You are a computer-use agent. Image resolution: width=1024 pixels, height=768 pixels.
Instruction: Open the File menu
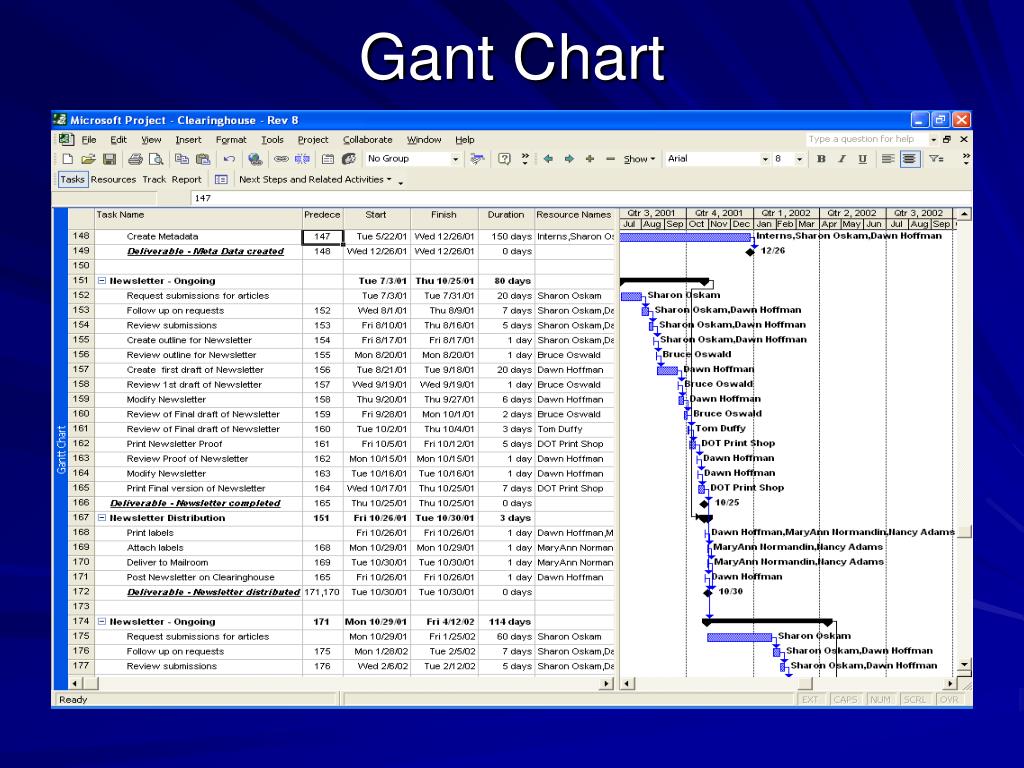pos(89,140)
